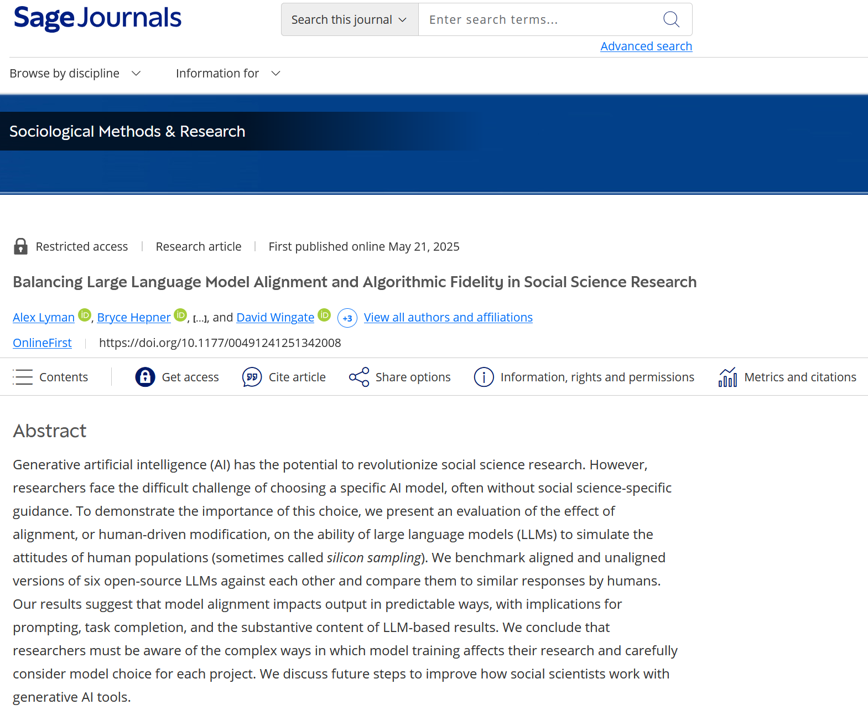868x720 pixels.
Task: Click the Share options icon
Action: point(359,377)
